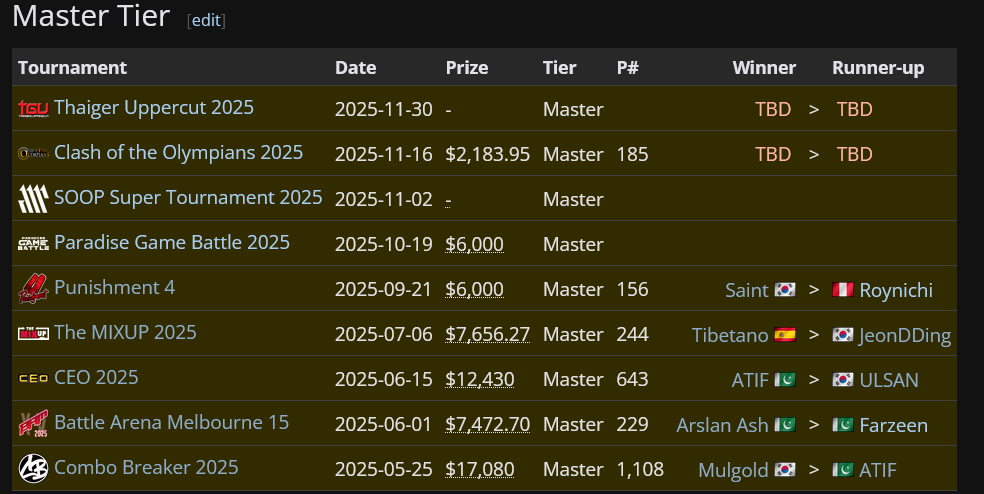Image resolution: width=984 pixels, height=494 pixels.
Task: Click The MIXUP logo icon
Action: click(x=33, y=333)
